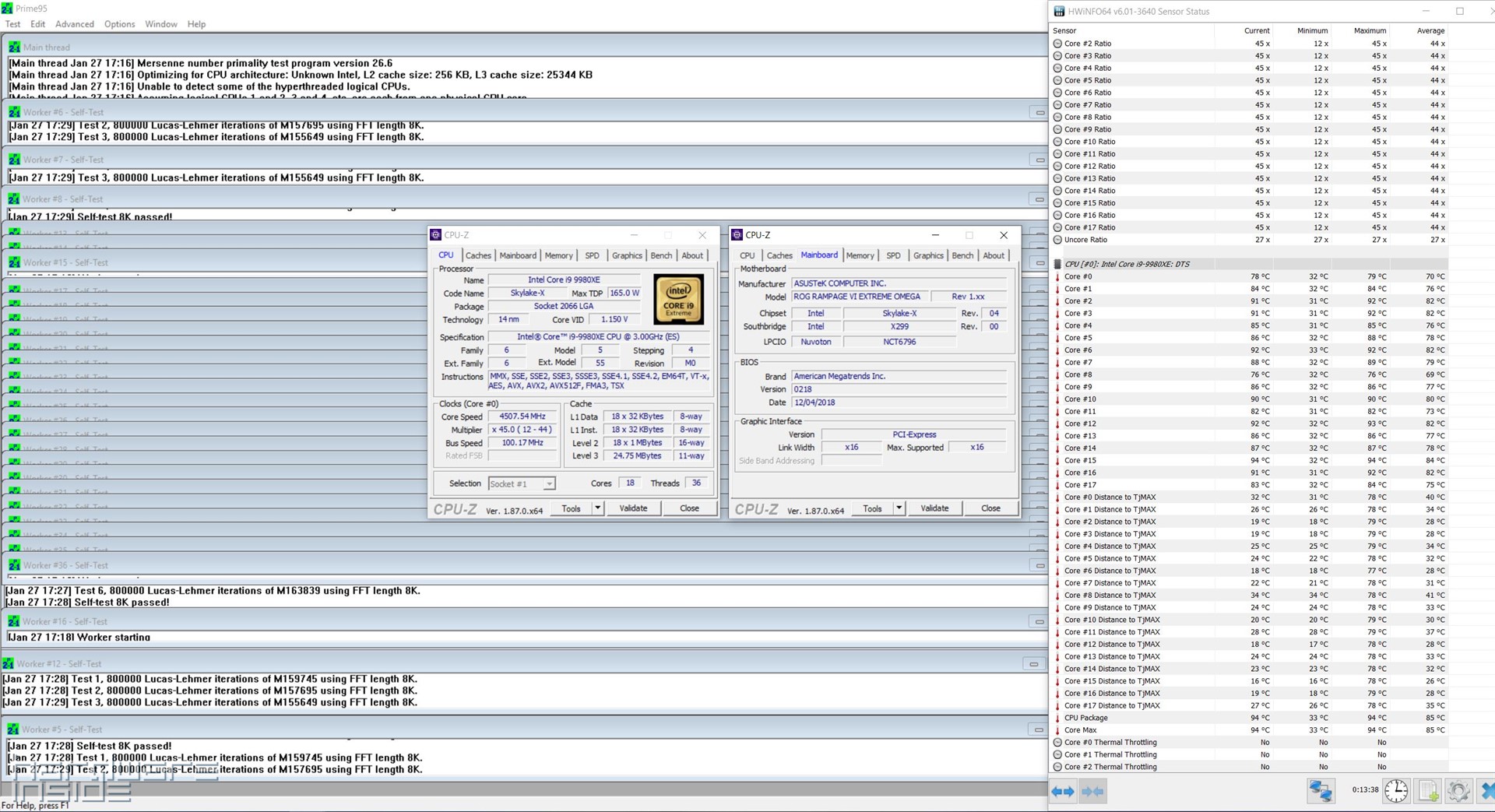1495x812 pixels.
Task: Click the Tools button in left CPU-Z
Action: 571,508
